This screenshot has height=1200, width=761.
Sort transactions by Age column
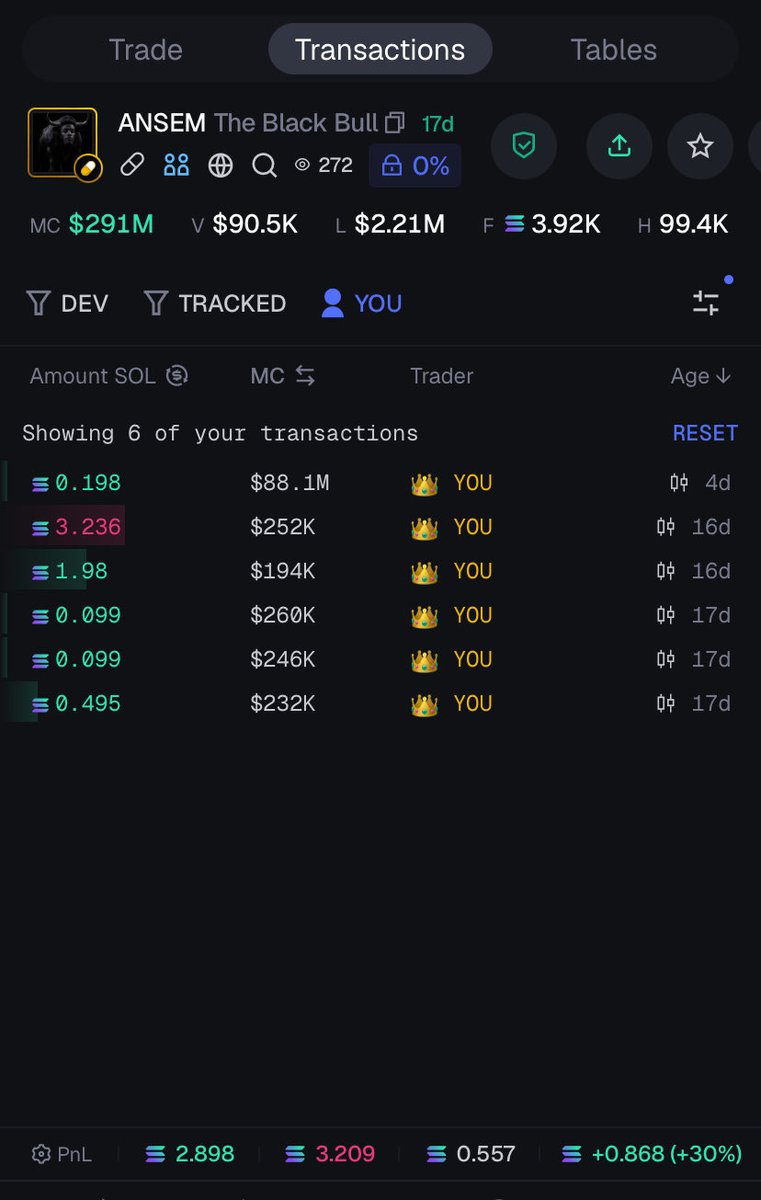point(701,376)
